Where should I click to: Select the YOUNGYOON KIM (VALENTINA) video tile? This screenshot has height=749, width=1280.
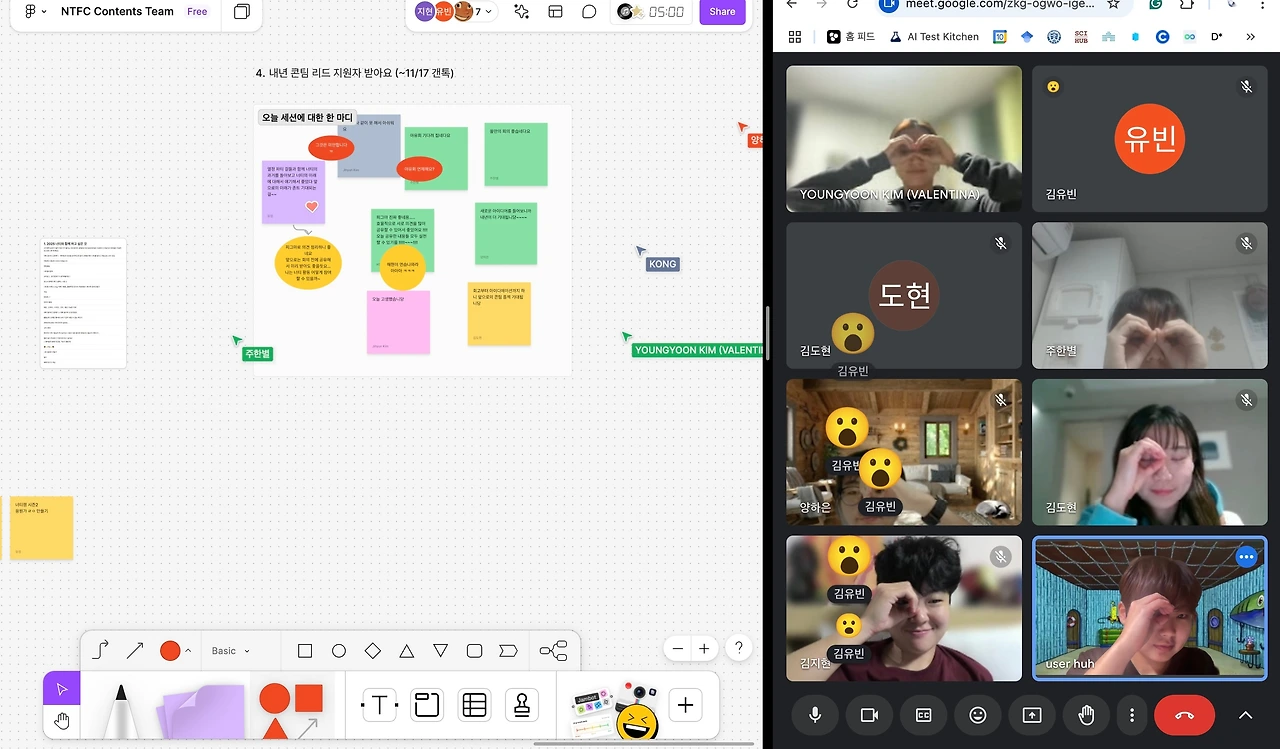tap(904, 139)
